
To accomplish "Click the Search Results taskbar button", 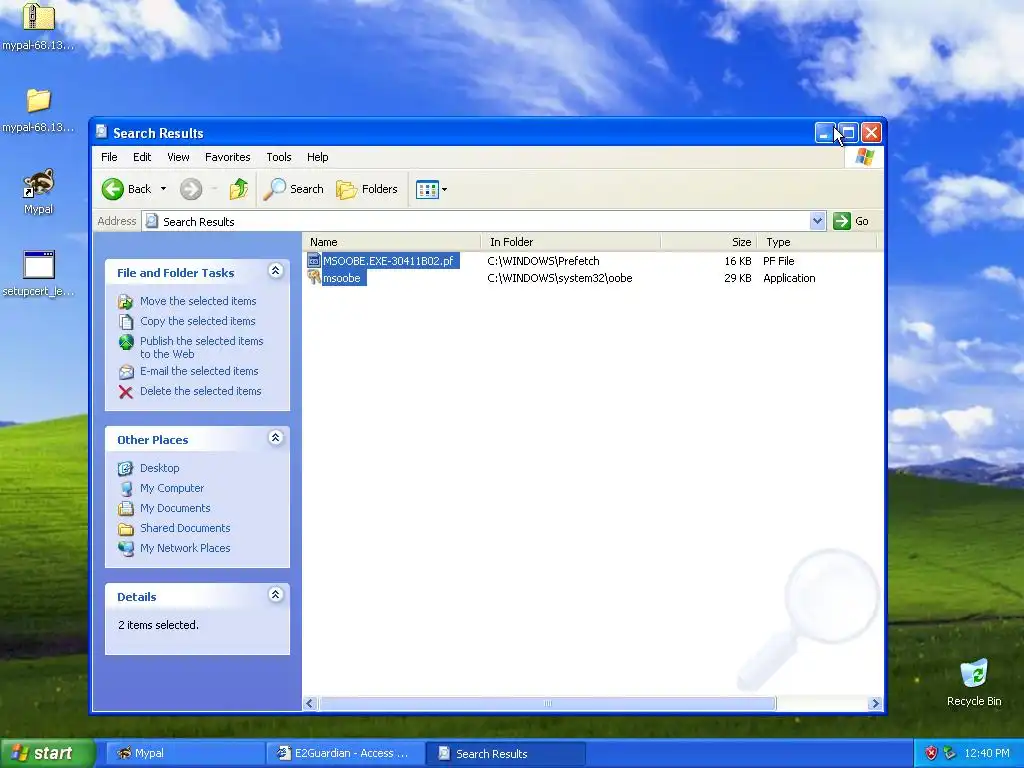I will click(505, 753).
